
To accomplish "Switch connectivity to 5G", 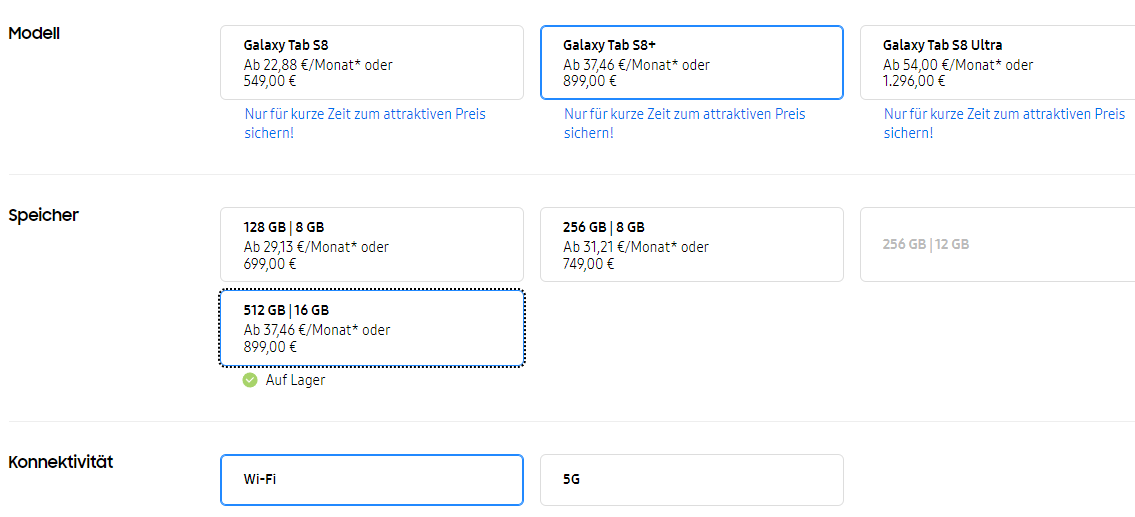I will 692,479.
